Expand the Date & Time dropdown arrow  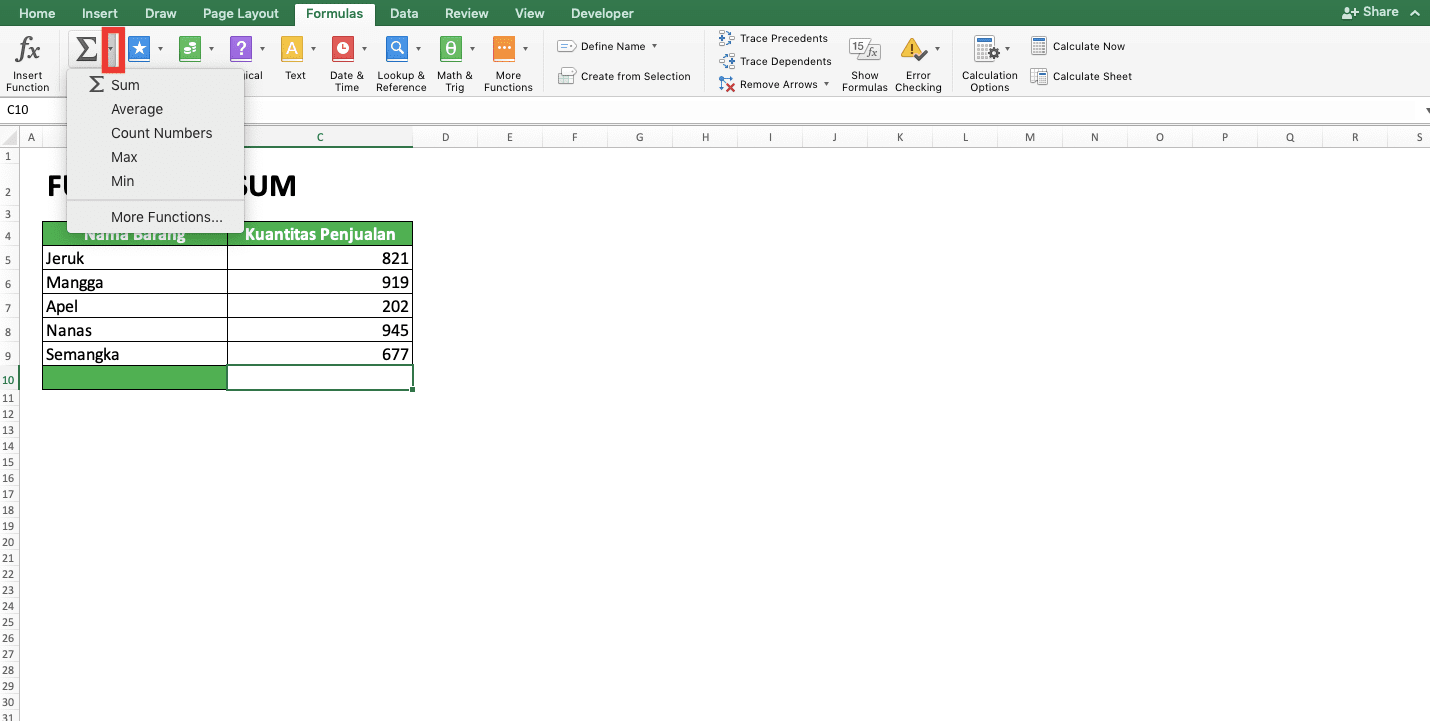(x=365, y=48)
